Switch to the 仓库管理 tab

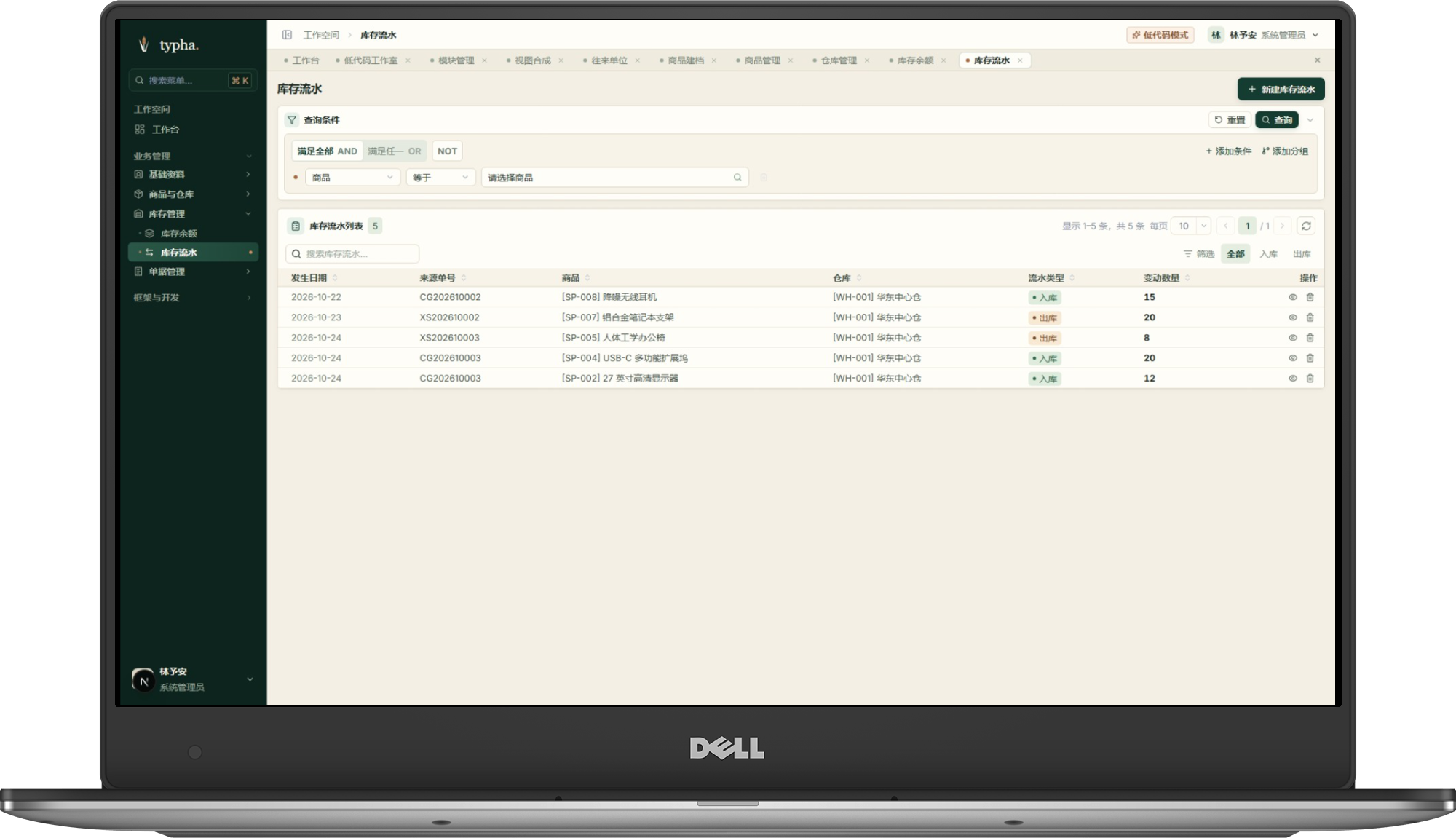pyautogui.click(x=838, y=60)
